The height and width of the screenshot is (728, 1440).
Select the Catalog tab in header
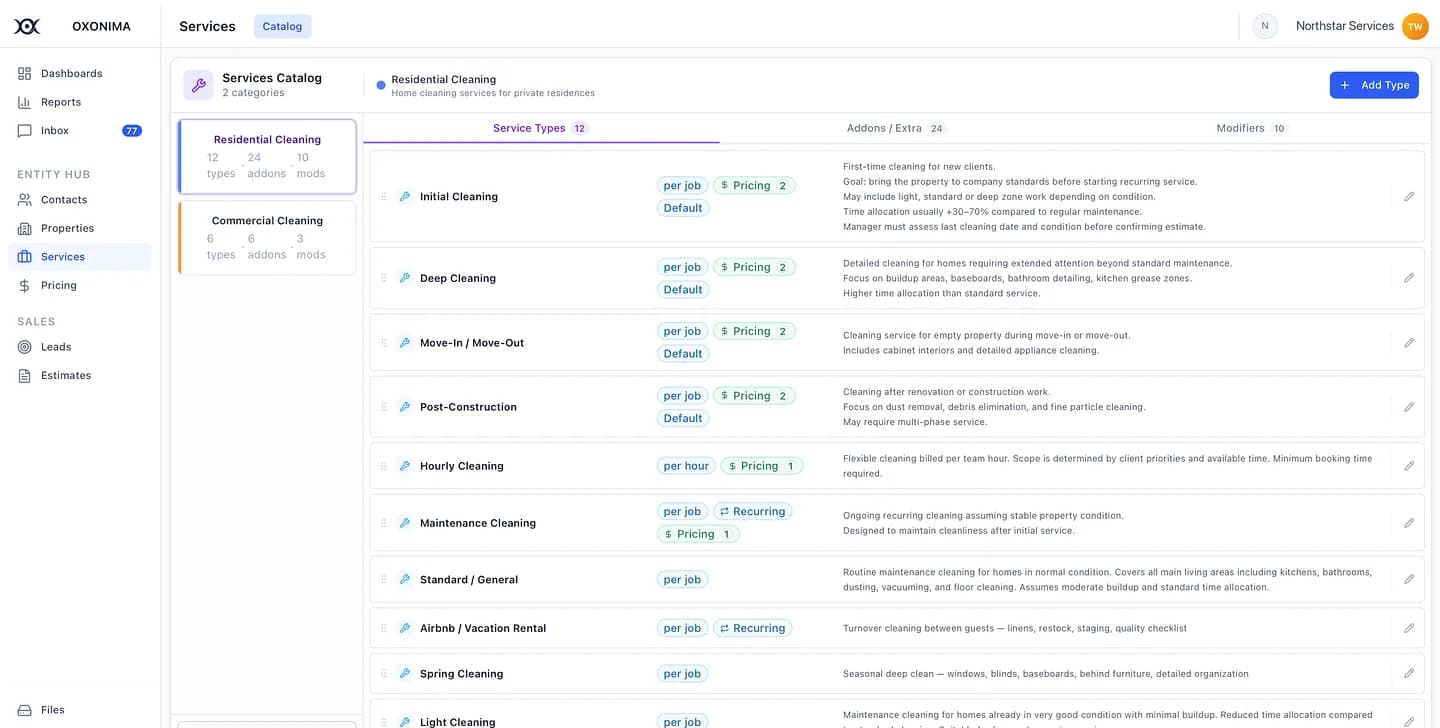tap(282, 26)
